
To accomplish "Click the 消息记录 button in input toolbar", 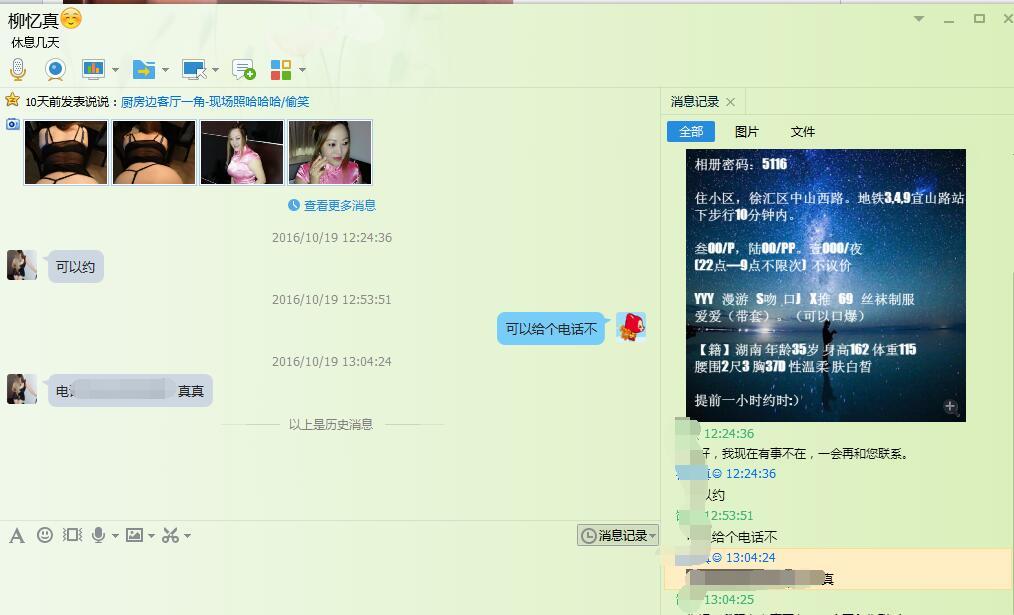I will pos(618,535).
